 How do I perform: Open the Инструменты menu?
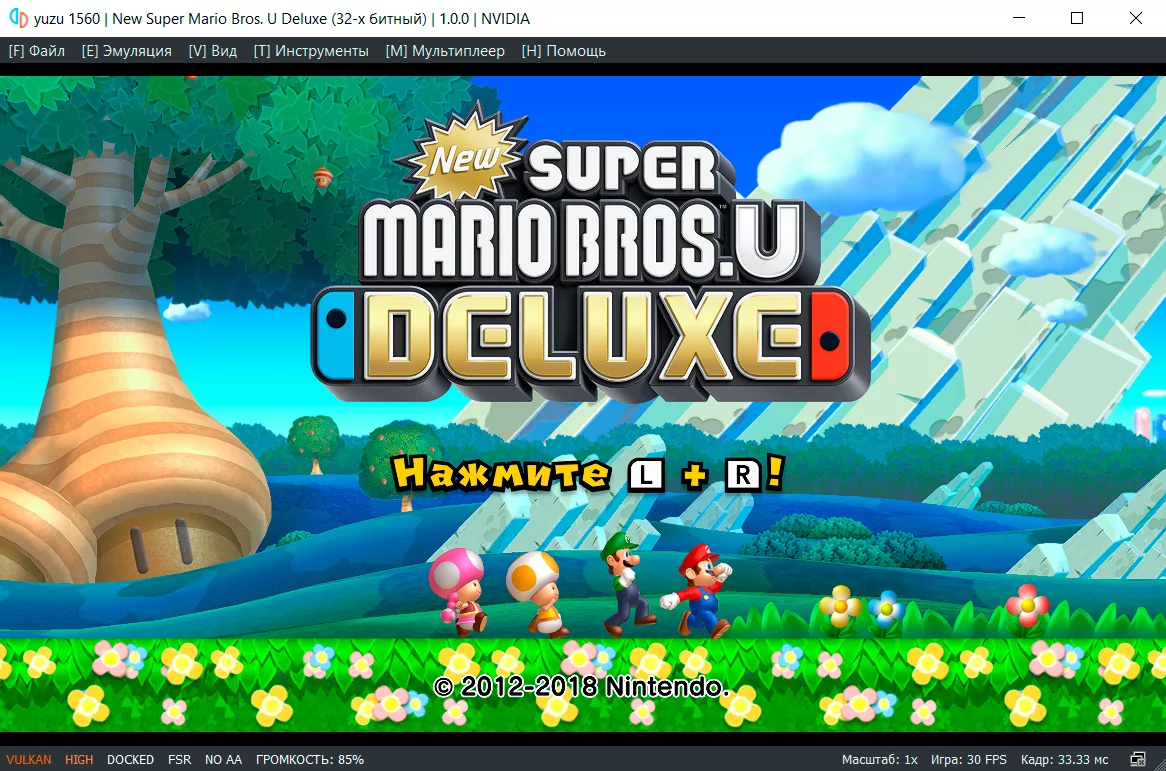click(x=311, y=51)
